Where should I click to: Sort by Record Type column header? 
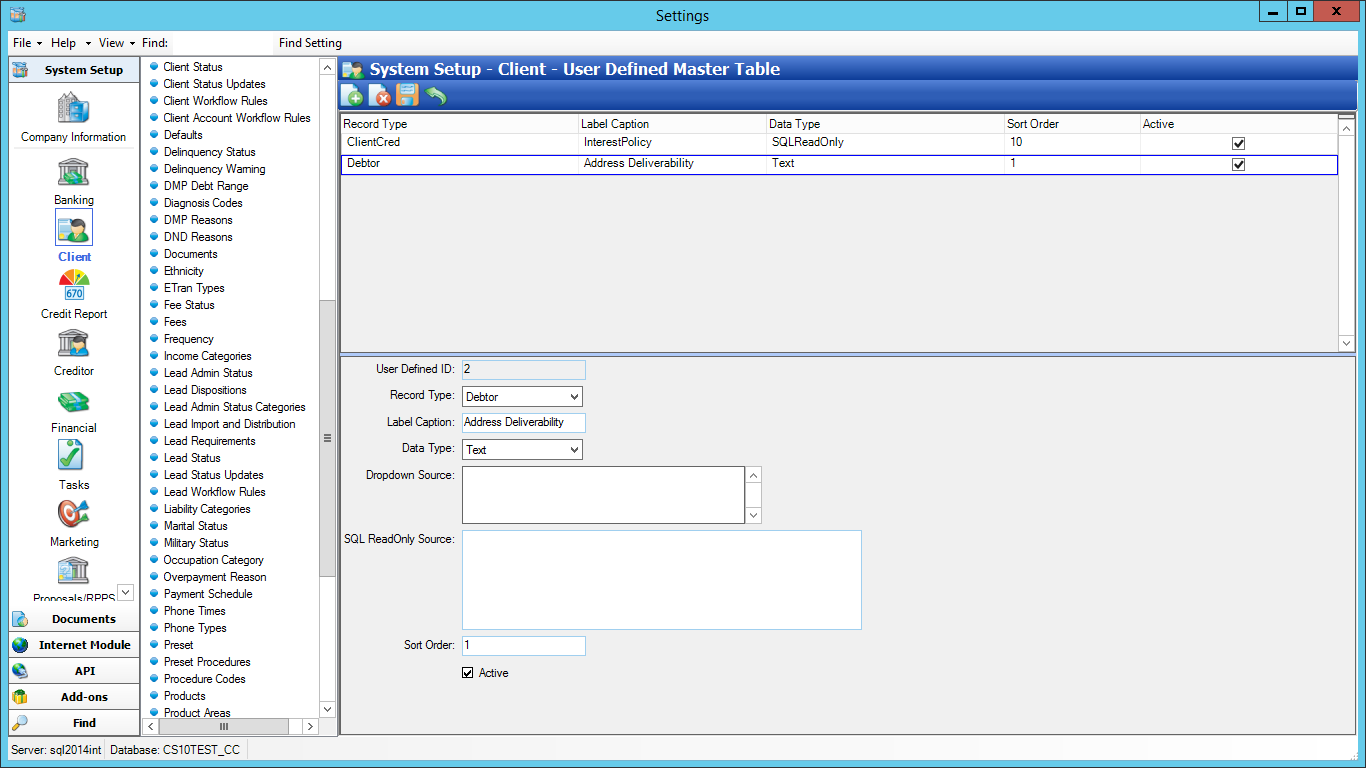point(460,124)
